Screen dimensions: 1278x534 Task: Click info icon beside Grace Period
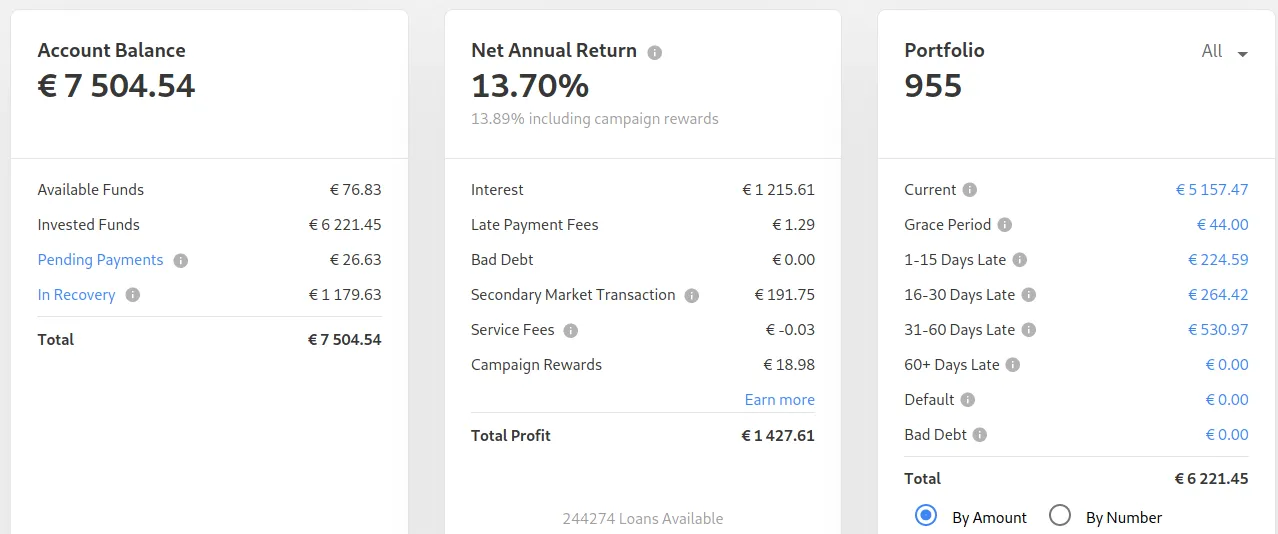[x=1005, y=225]
